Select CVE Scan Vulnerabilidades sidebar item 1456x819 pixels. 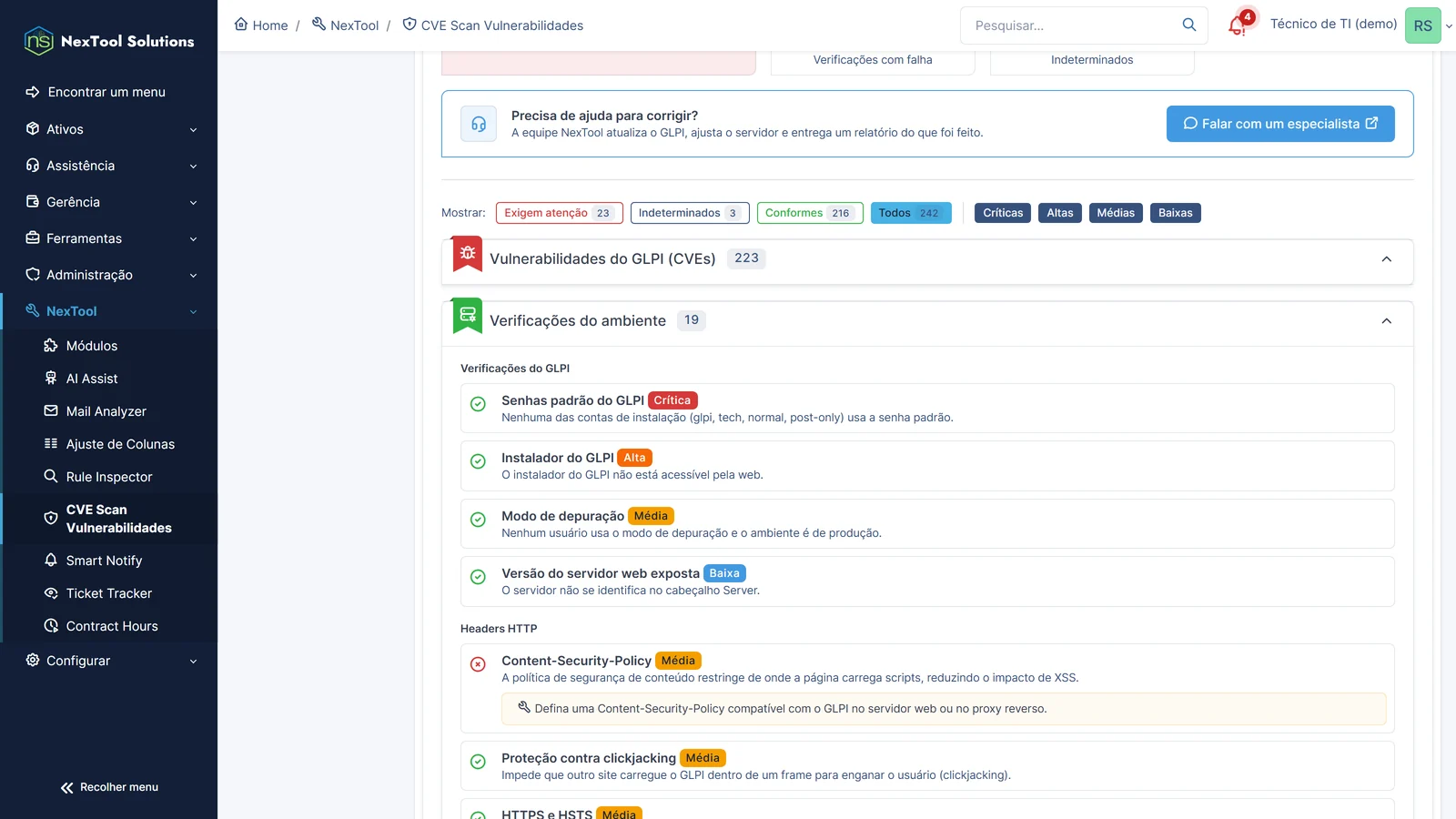109,519
